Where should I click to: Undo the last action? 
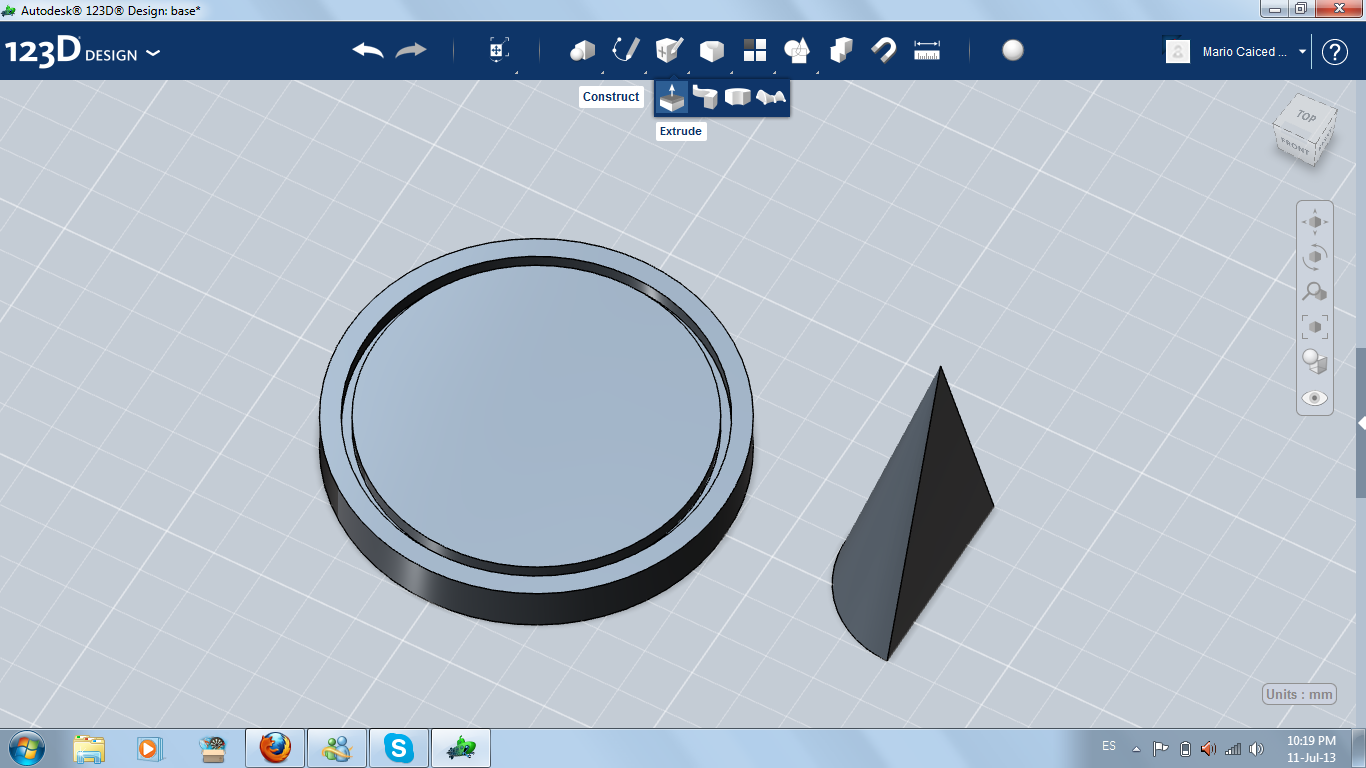pos(368,50)
